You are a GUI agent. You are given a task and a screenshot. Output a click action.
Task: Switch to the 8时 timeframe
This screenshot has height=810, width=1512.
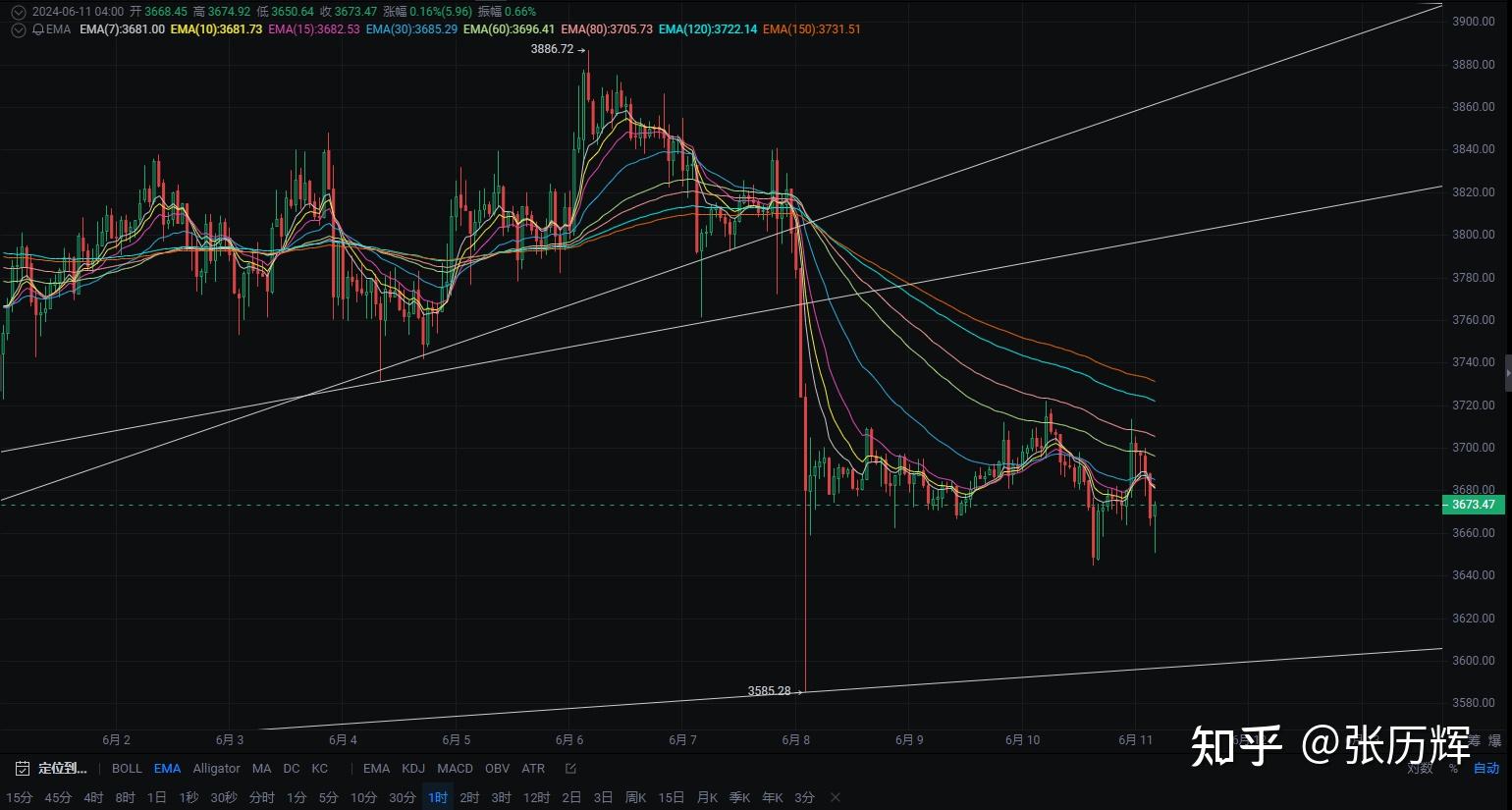[x=125, y=797]
